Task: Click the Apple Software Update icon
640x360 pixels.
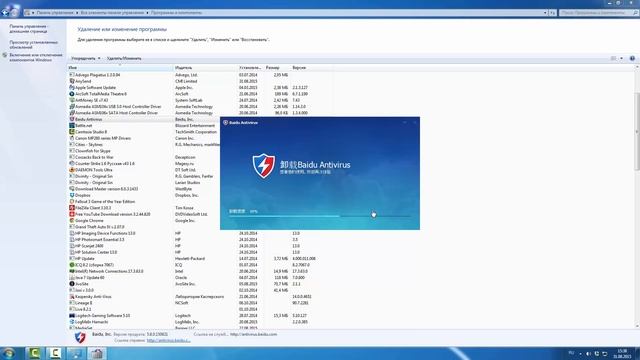Action: point(72,87)
